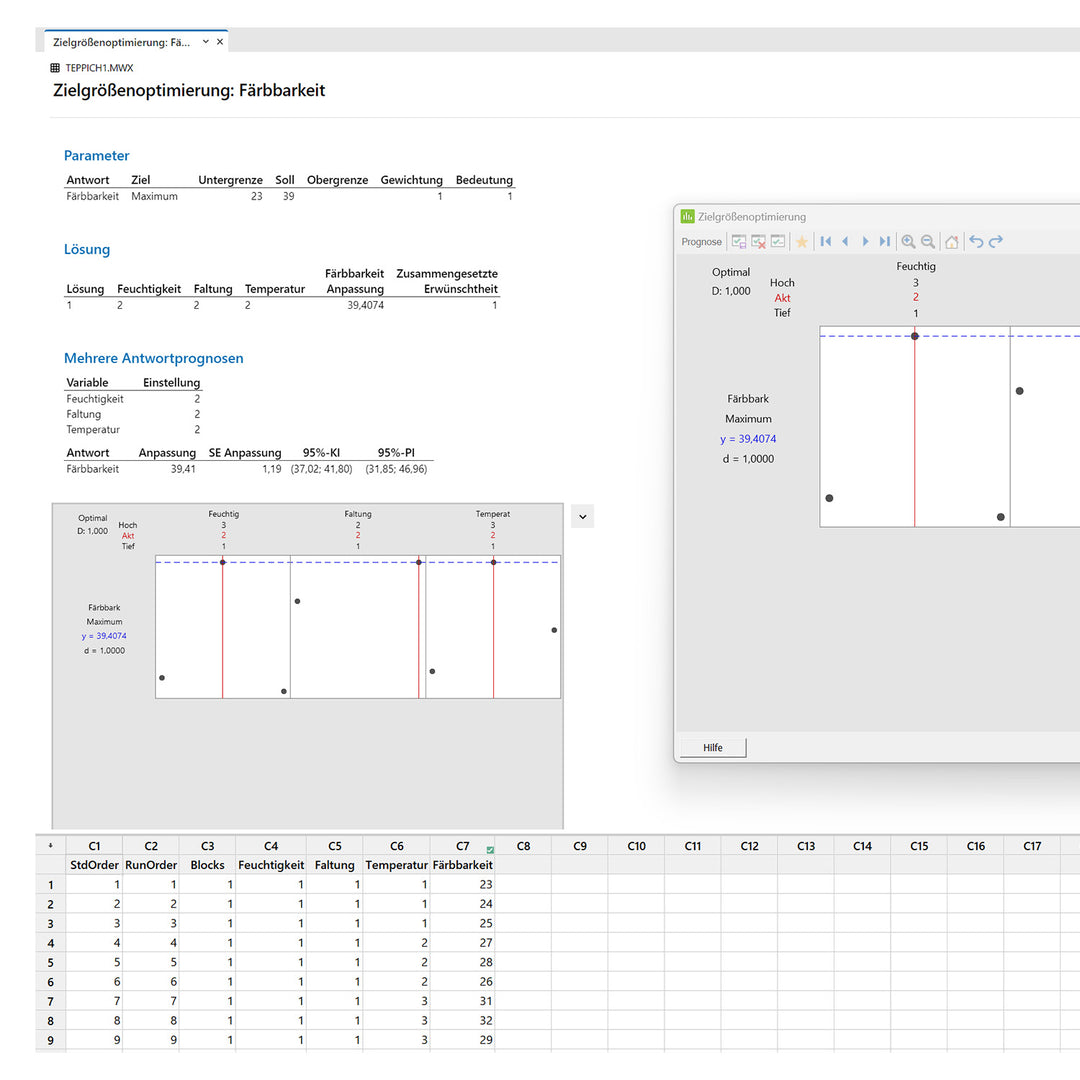Expand the graph options chevron beside plot

583,516
